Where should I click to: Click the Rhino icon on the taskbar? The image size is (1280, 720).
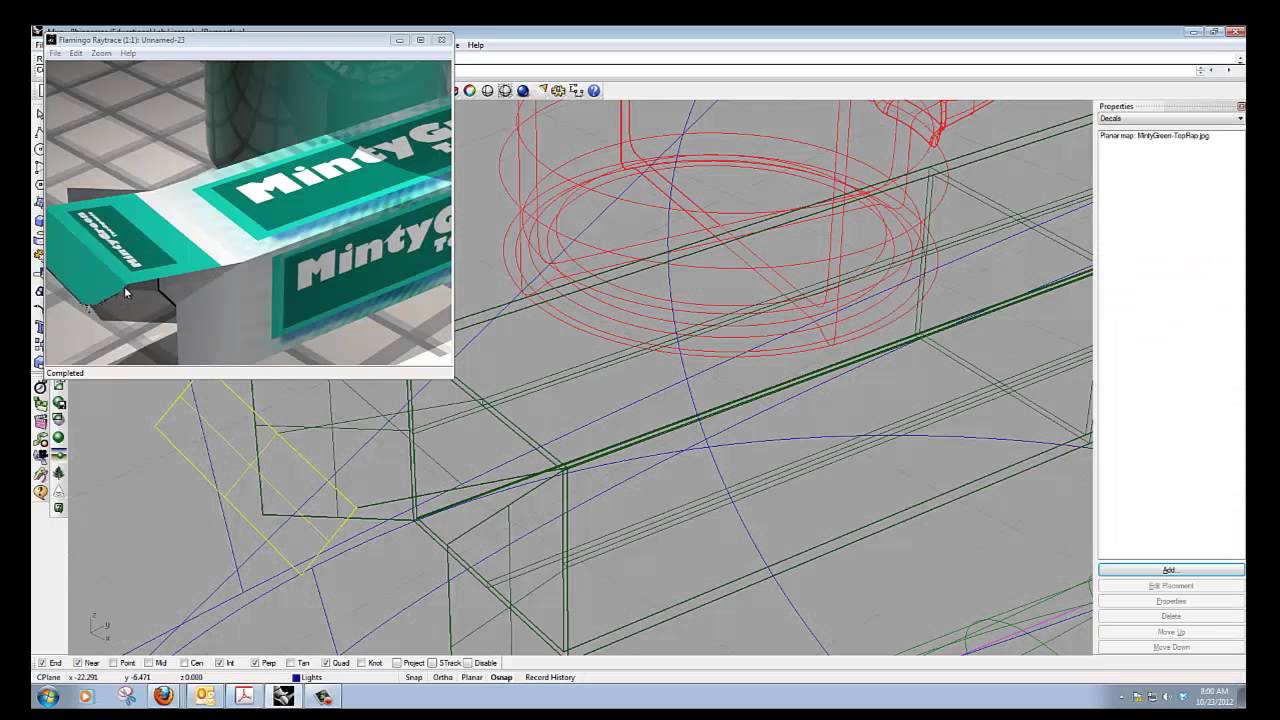284,696
